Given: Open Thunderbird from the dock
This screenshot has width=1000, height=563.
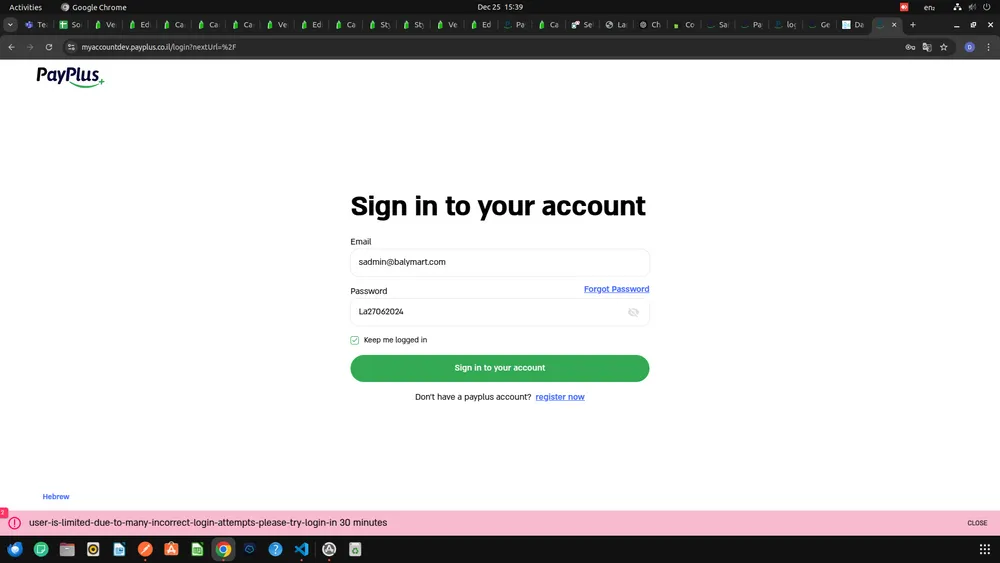Looking at the screenshot, I should pos(15,549).
